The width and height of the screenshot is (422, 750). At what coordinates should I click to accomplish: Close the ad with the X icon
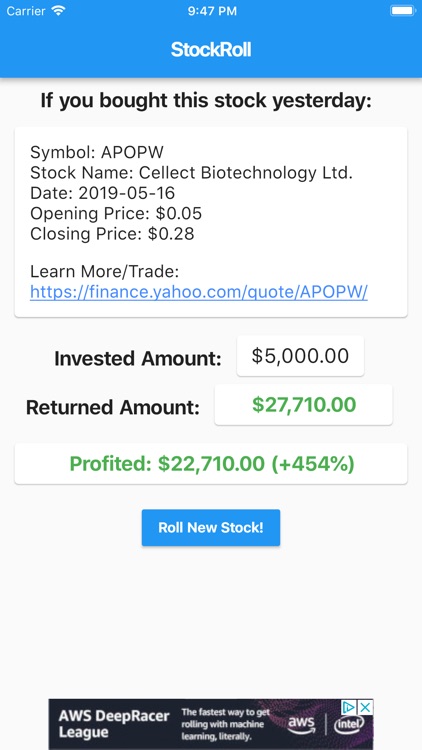click(x=366, y=707)
